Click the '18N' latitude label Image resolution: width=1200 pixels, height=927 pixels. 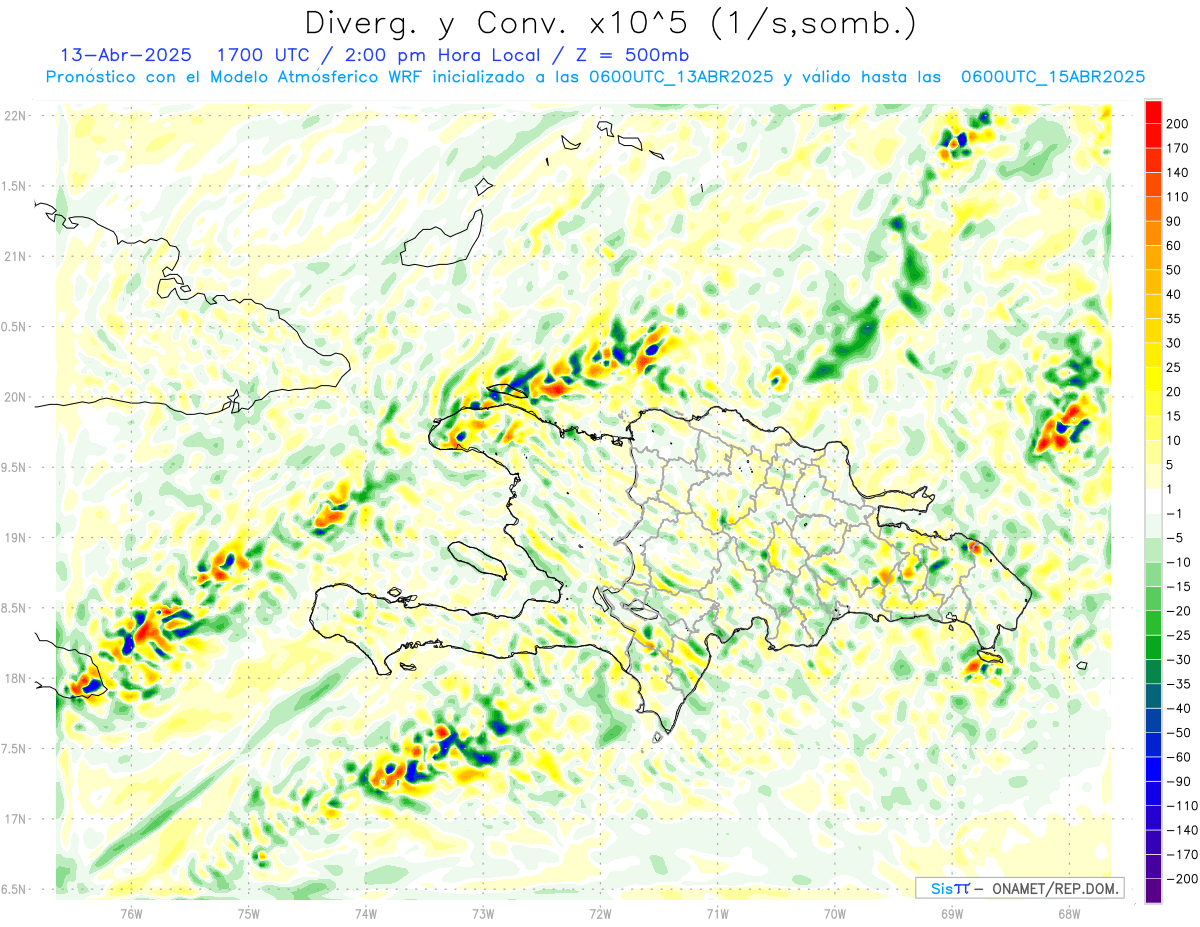14,679
